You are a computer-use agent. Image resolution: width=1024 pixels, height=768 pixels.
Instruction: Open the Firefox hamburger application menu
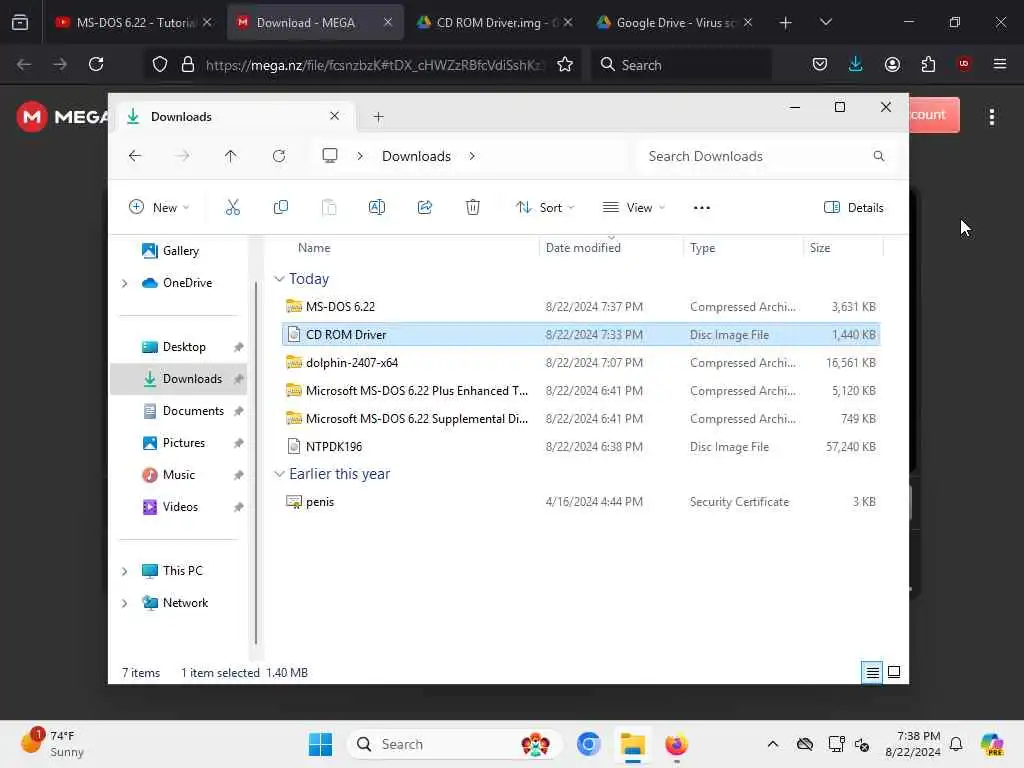[1000, 64]
